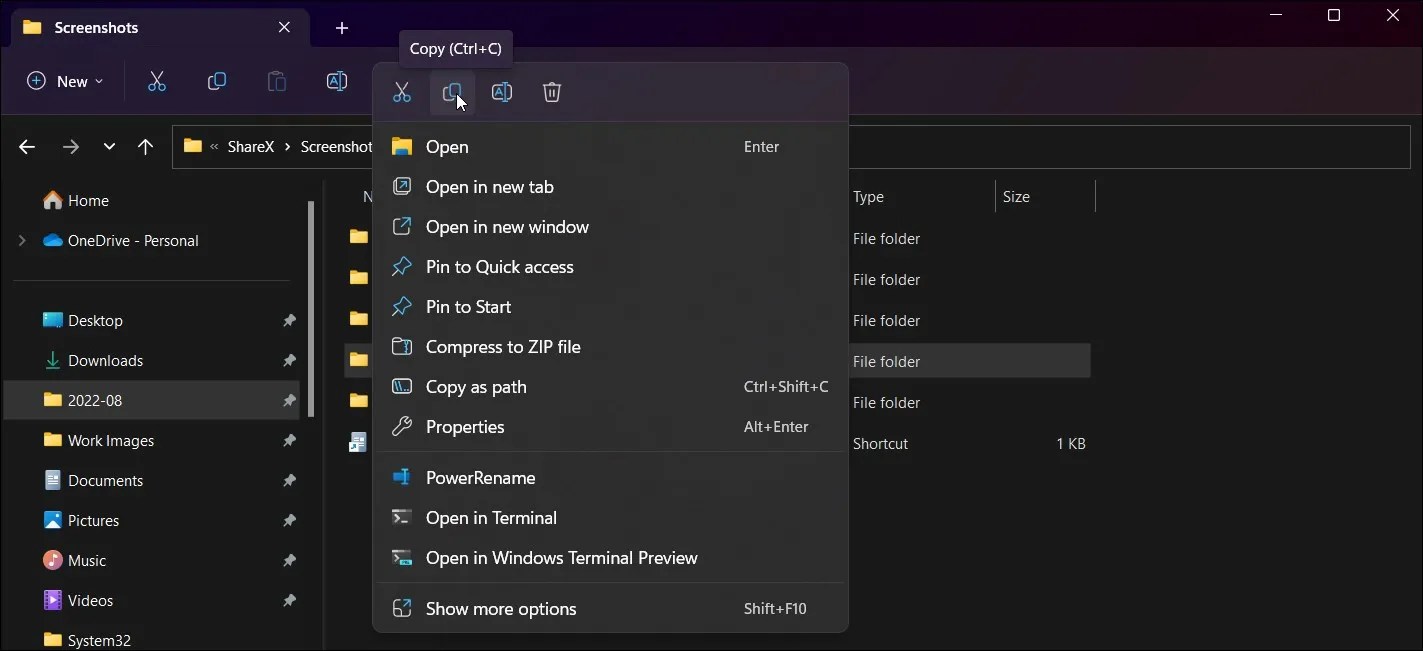This screenshot has width=1423, height=651.
Task: Click the up-one-level navigation arrow
Action: point(145,147)
